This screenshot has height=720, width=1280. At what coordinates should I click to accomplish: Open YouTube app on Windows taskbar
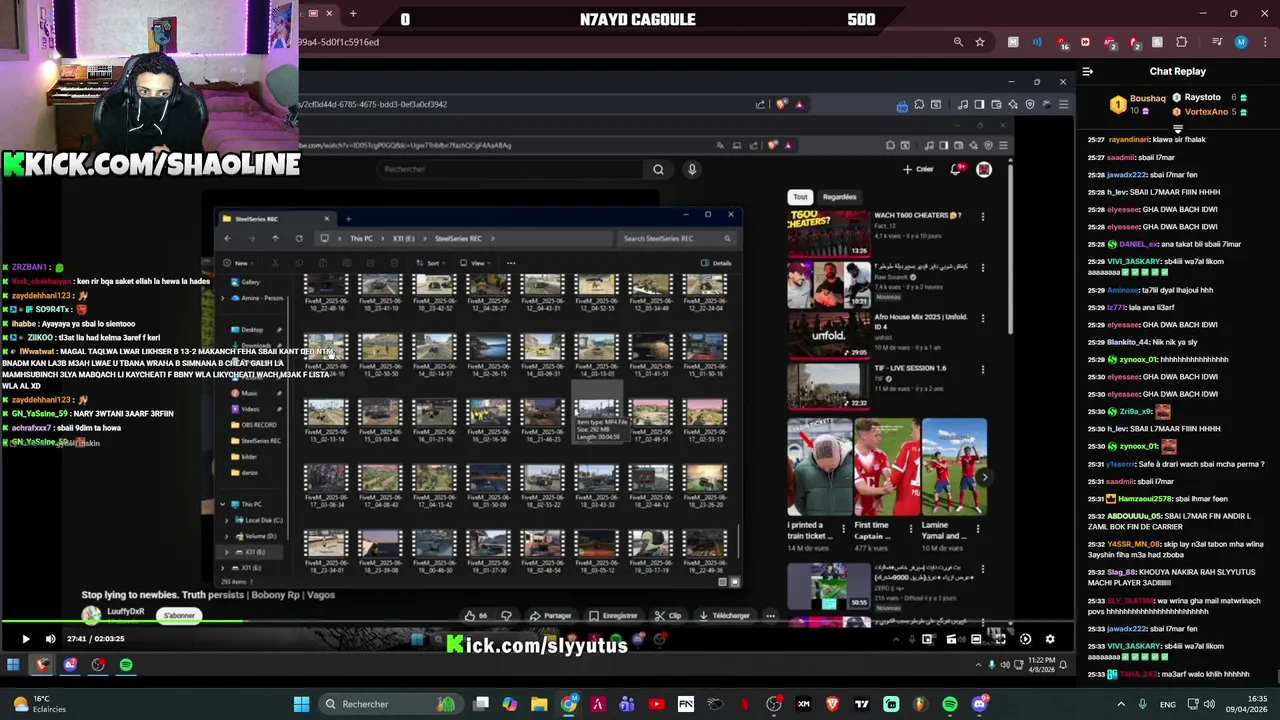point(656,704)
